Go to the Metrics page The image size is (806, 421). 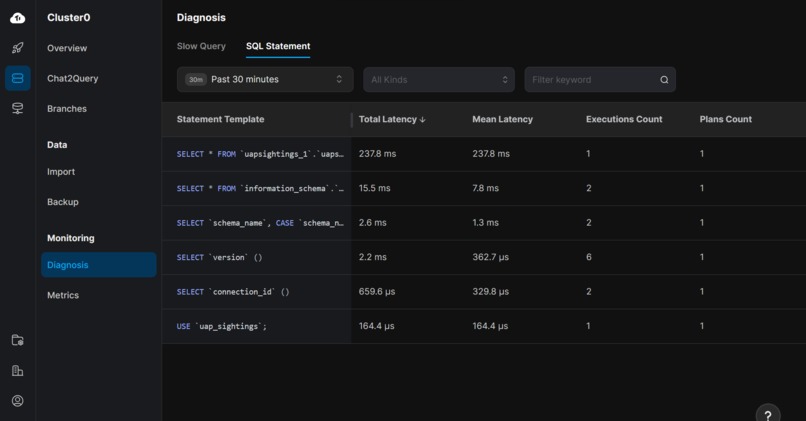[x=63, y=295]
